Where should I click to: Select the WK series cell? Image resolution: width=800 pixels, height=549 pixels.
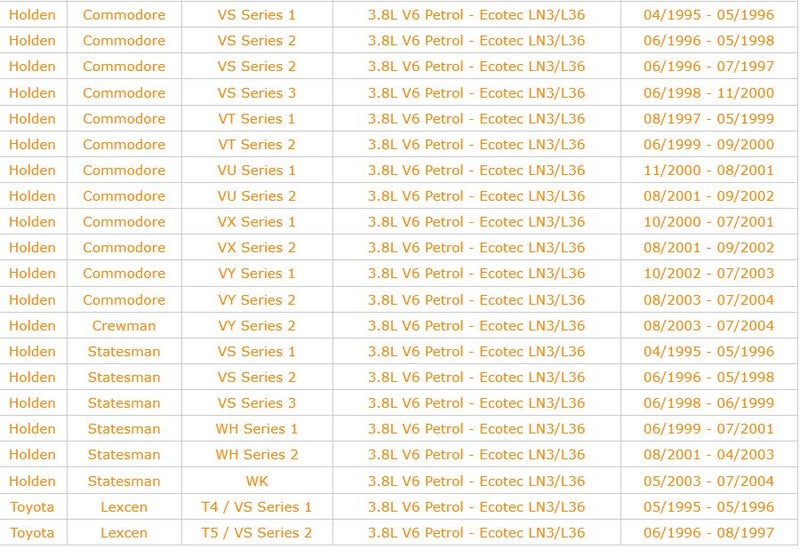click(x=257, y=481)
